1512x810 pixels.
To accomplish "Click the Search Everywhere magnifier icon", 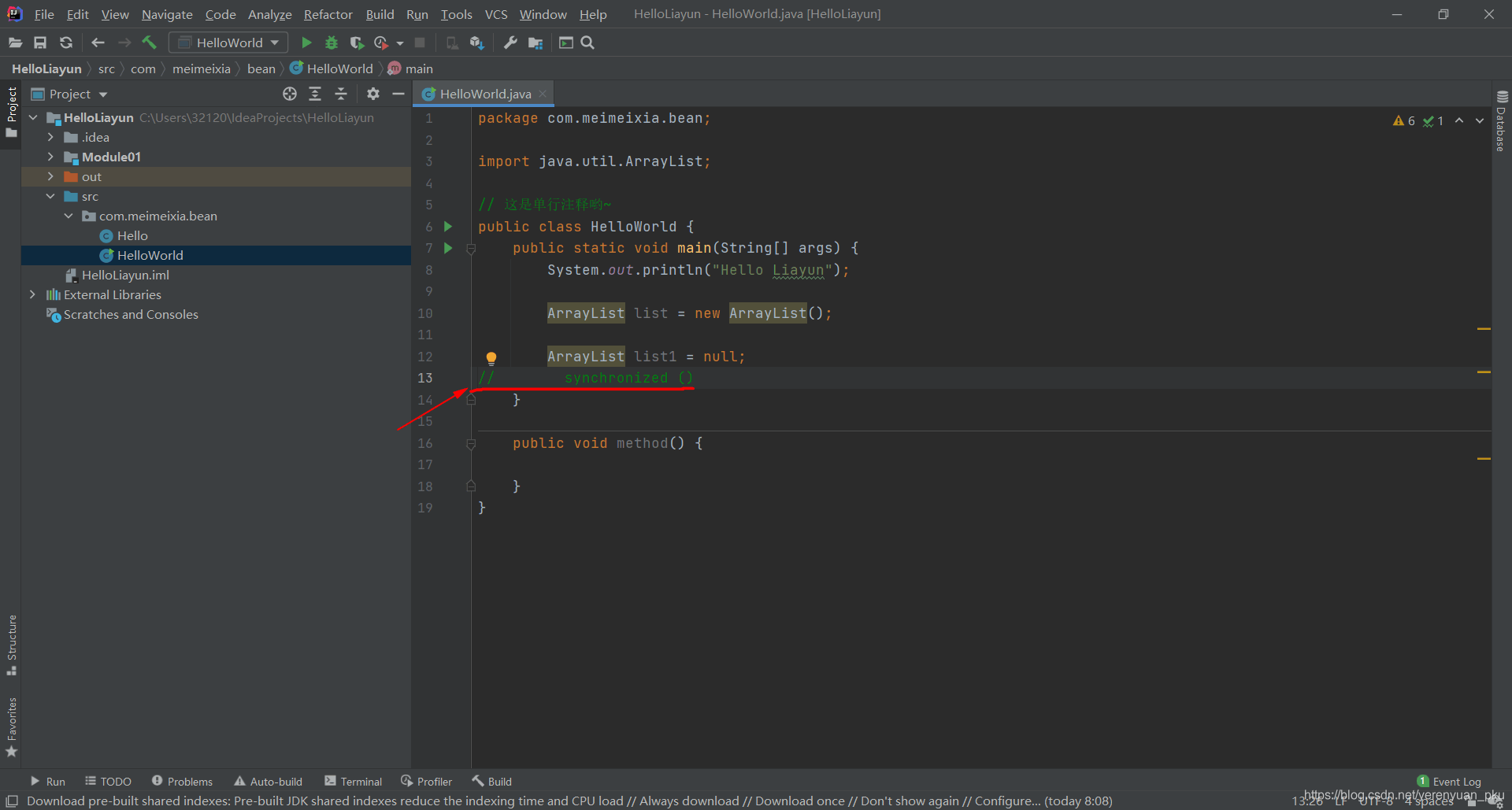I will pyautogui.click(x=587, y=43).
